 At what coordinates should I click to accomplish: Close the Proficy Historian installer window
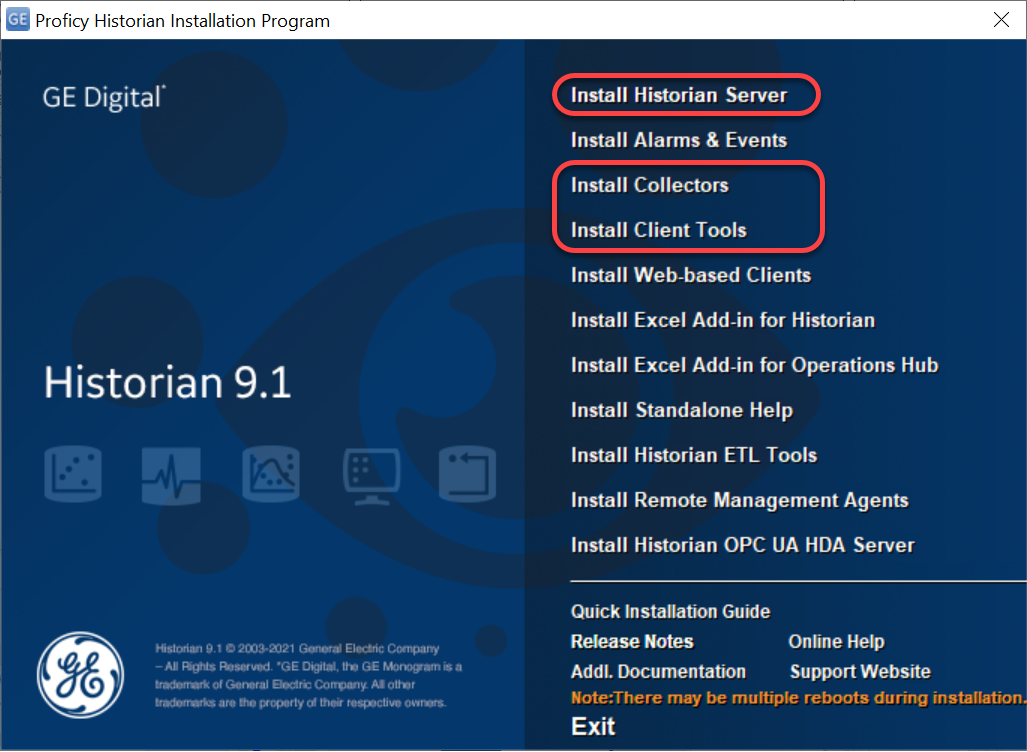point(1001,20)
